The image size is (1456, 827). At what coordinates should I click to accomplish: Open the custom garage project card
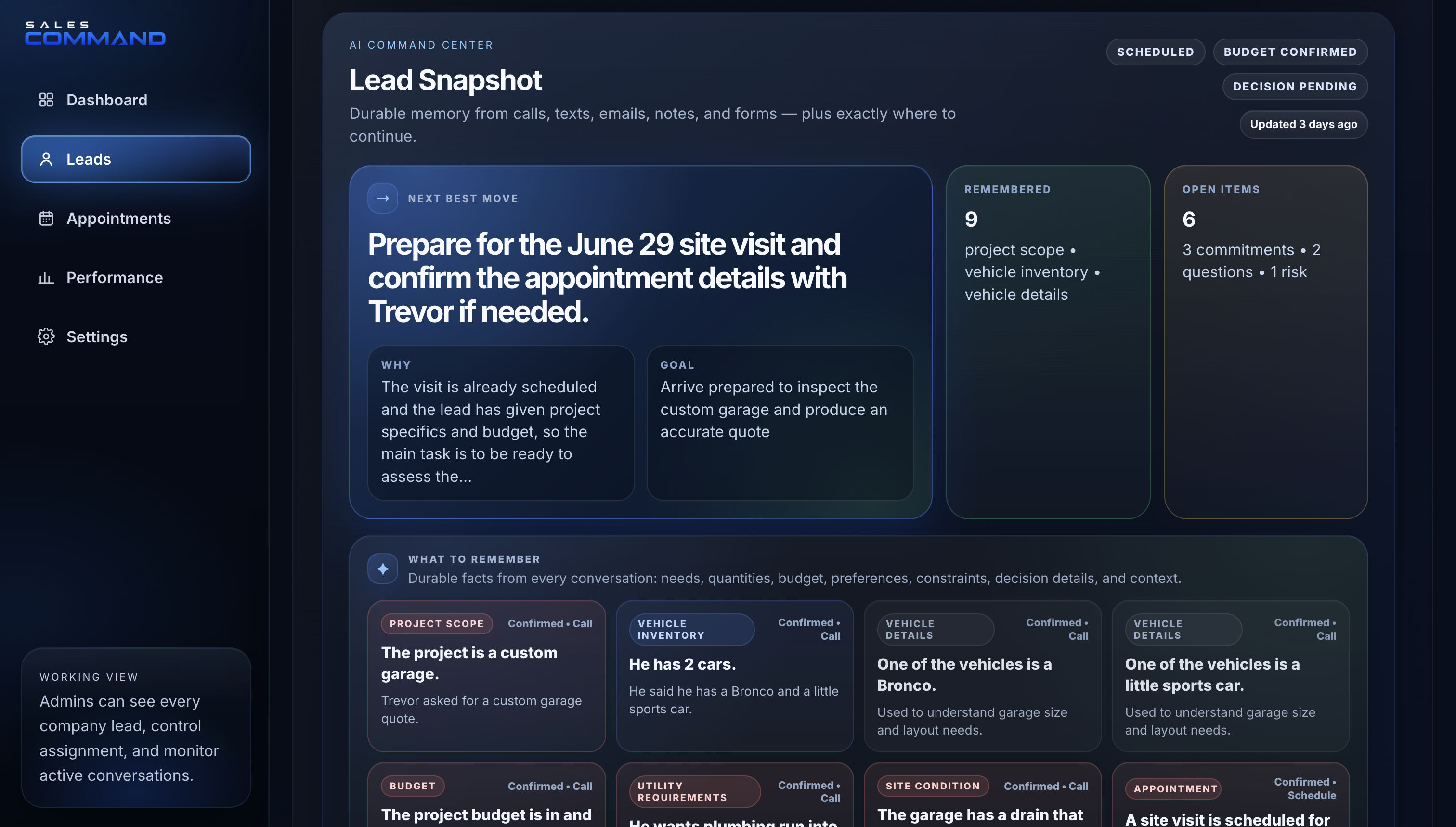coord(486,675)
